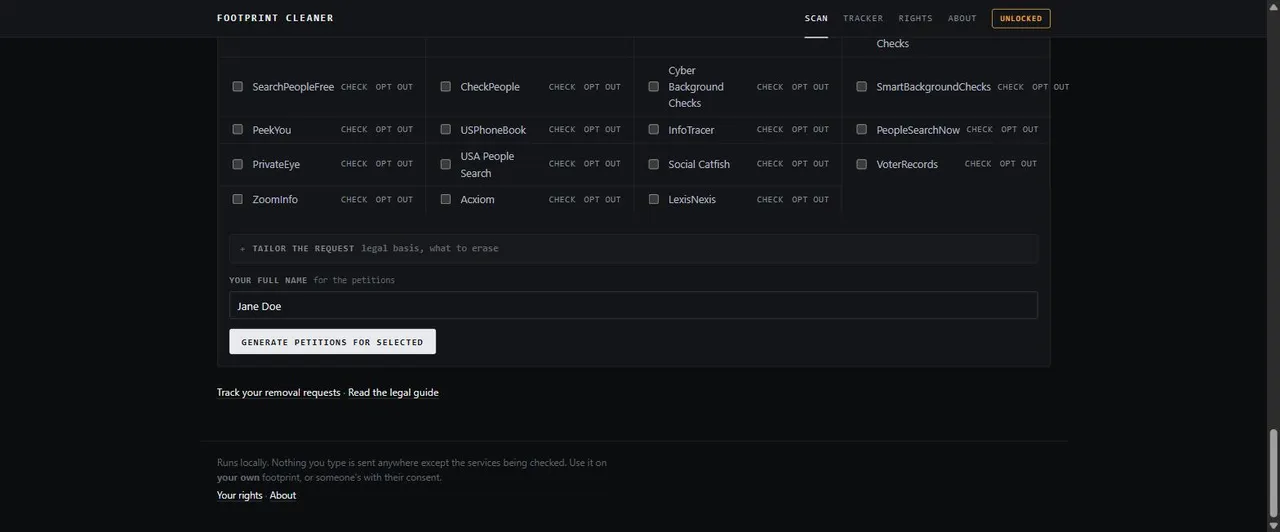Click OPT OUT for PeekYou
The width and height of the screenshot is (1280, 532).
[394, 129]
